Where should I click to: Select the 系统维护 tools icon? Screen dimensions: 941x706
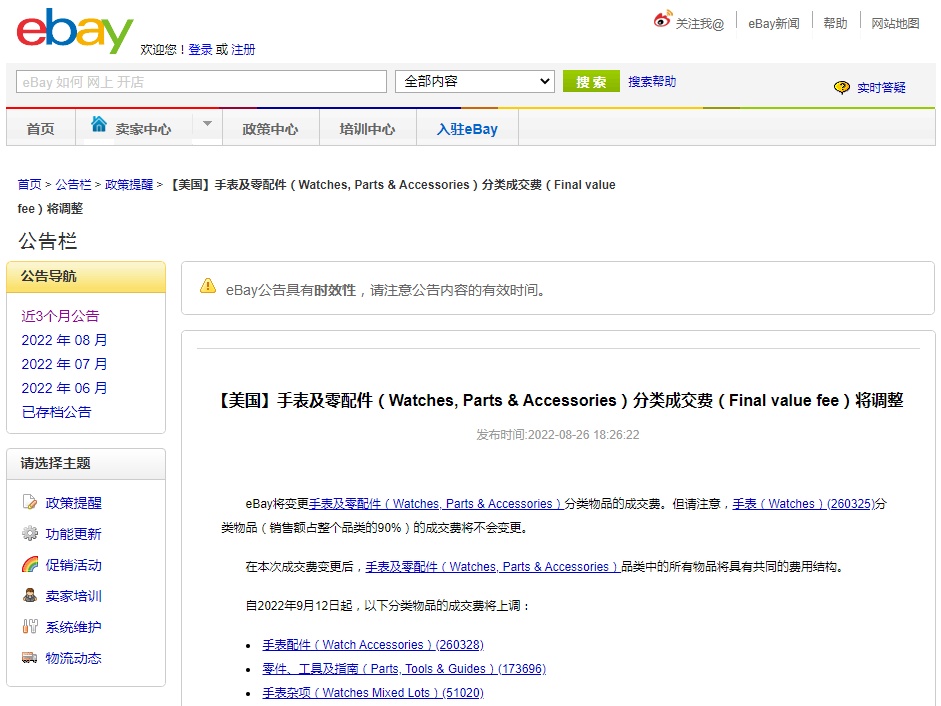[x=30, y=627]
